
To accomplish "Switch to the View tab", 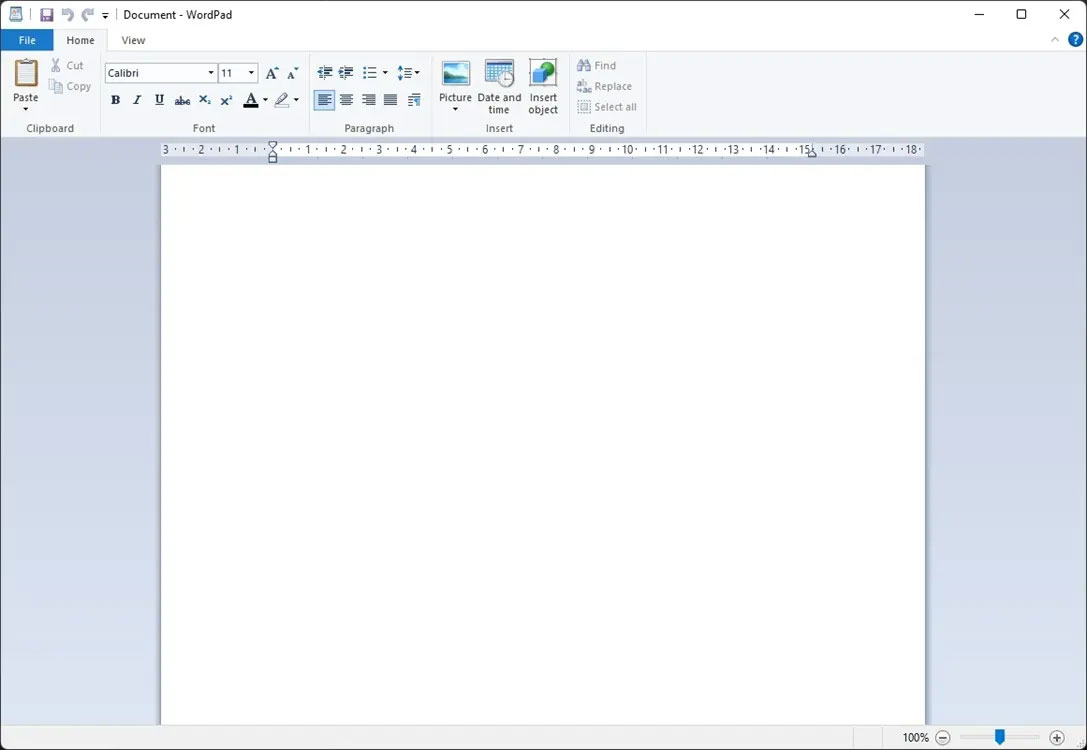I will [x=133, y=40].
